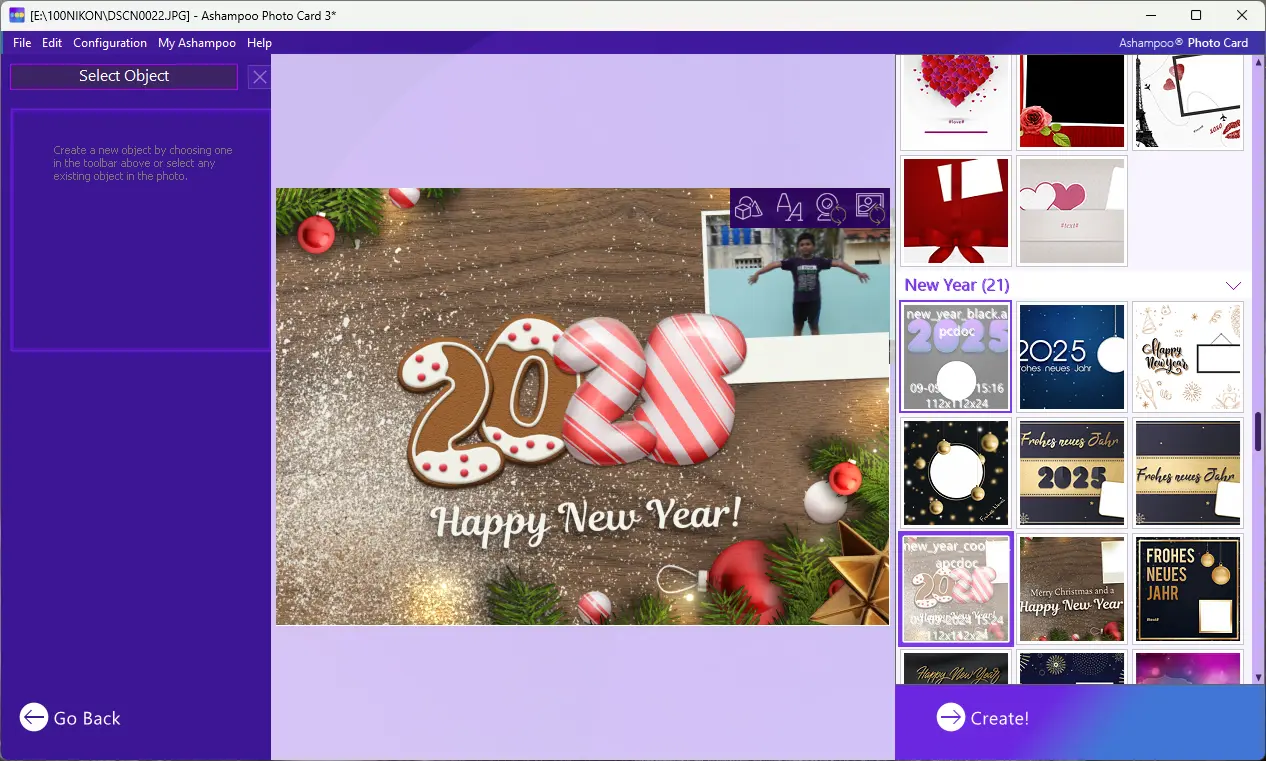Click the Ashampoo Photo Card app icon
Image resolution: width=1266 pixels, height=761 pixels.
coord(16,15)
